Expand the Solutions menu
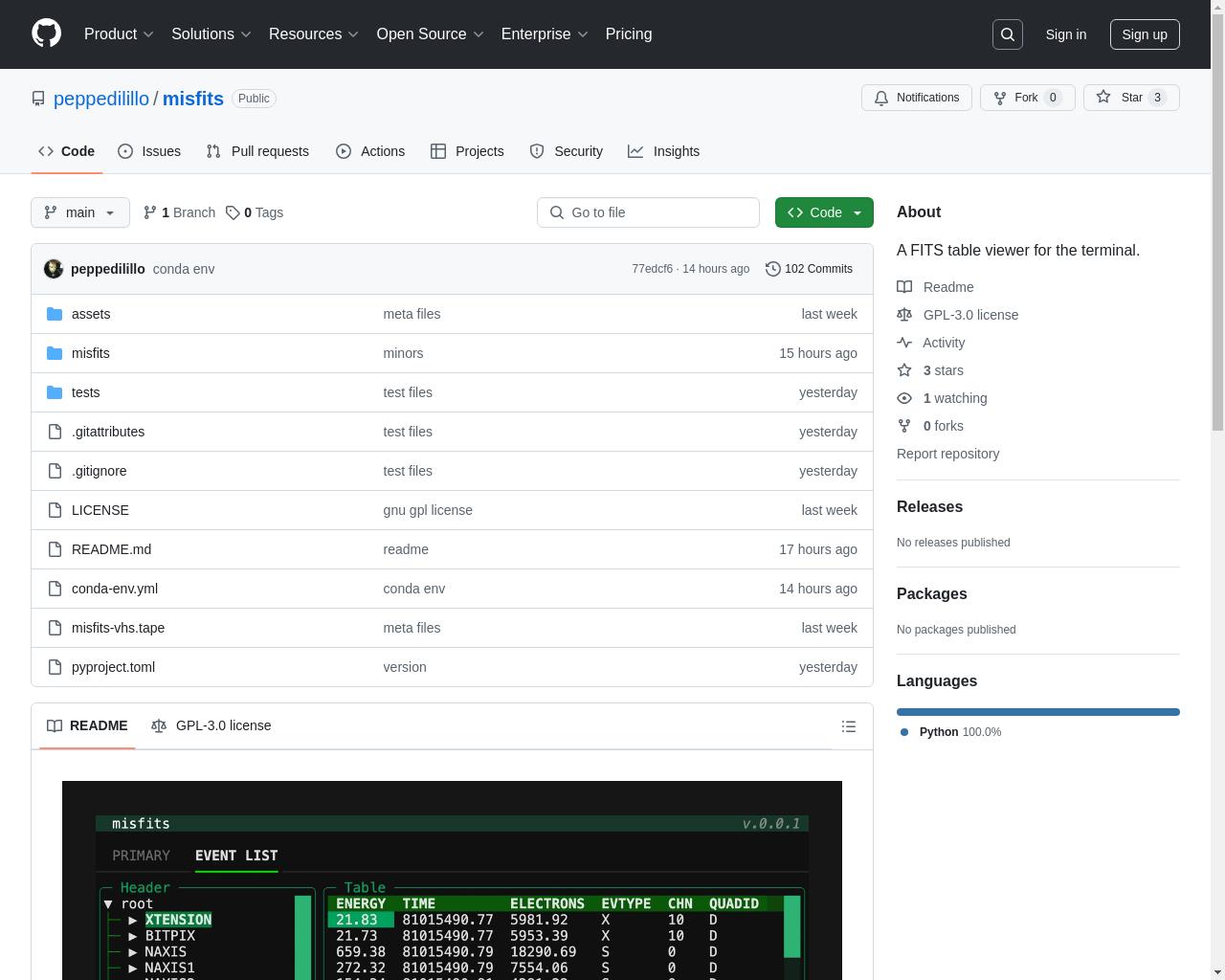 click(x=212, y=33)
